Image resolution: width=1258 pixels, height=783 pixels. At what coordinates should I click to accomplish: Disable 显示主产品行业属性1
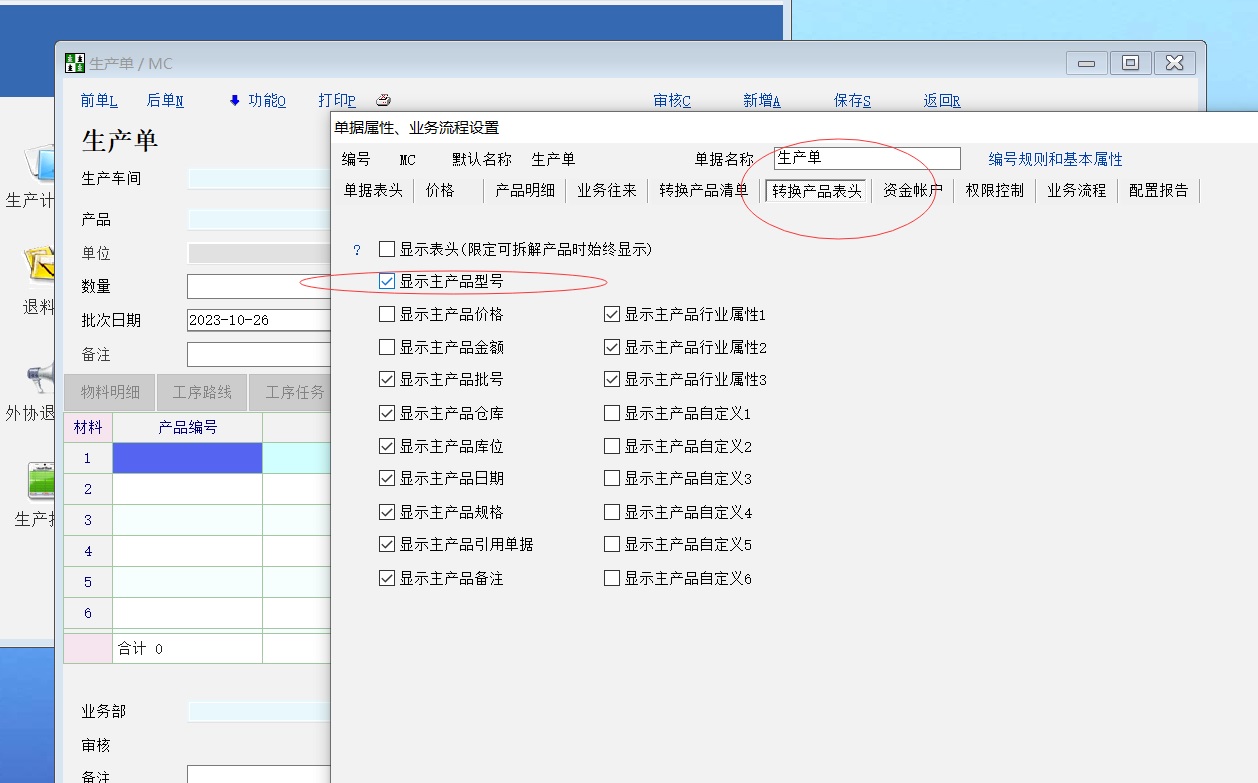pos(612,315)
